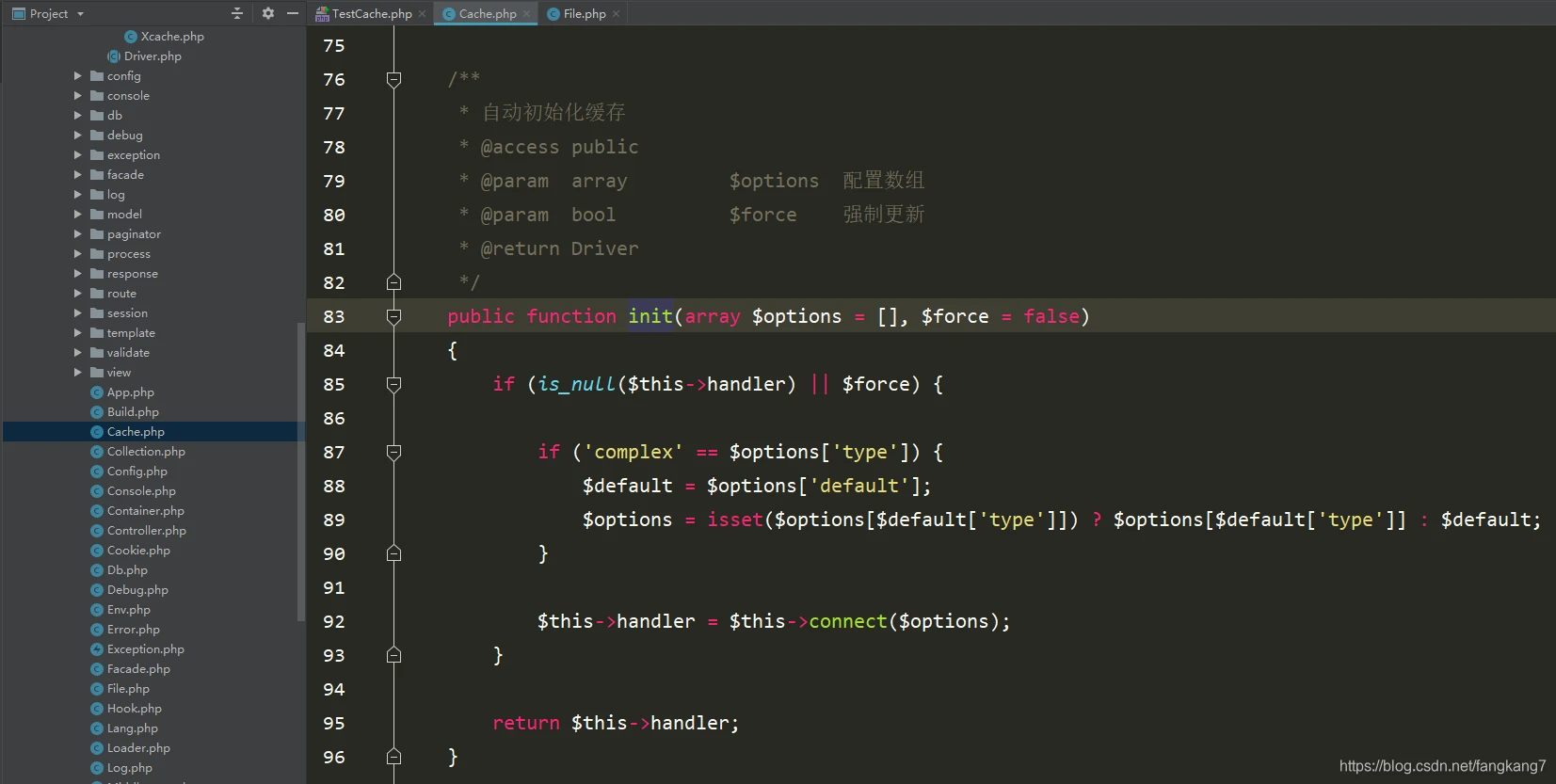Expand the view folder arrow
Screen dimensions: 1556x784
78,373
